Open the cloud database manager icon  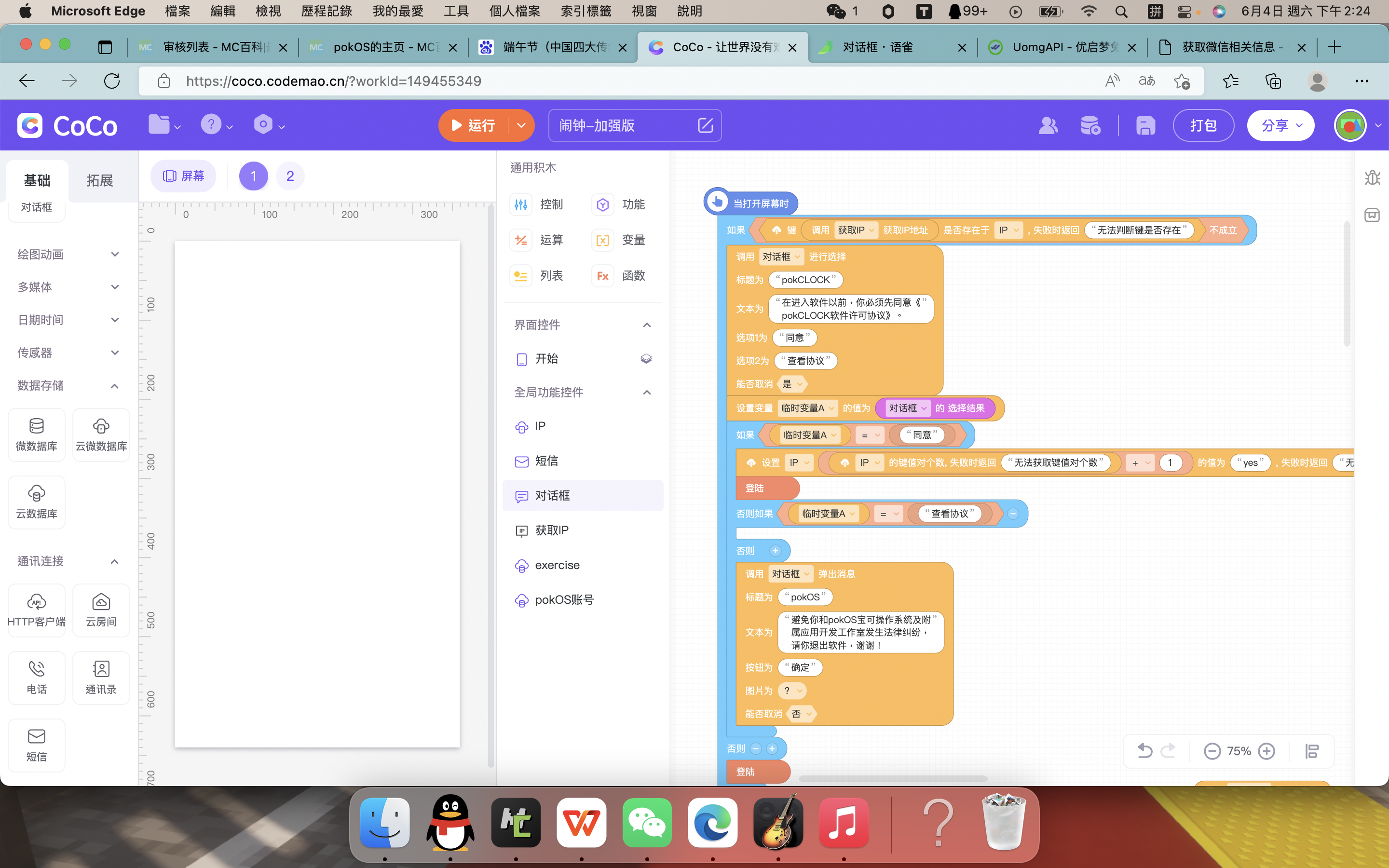coord(1089,125)
